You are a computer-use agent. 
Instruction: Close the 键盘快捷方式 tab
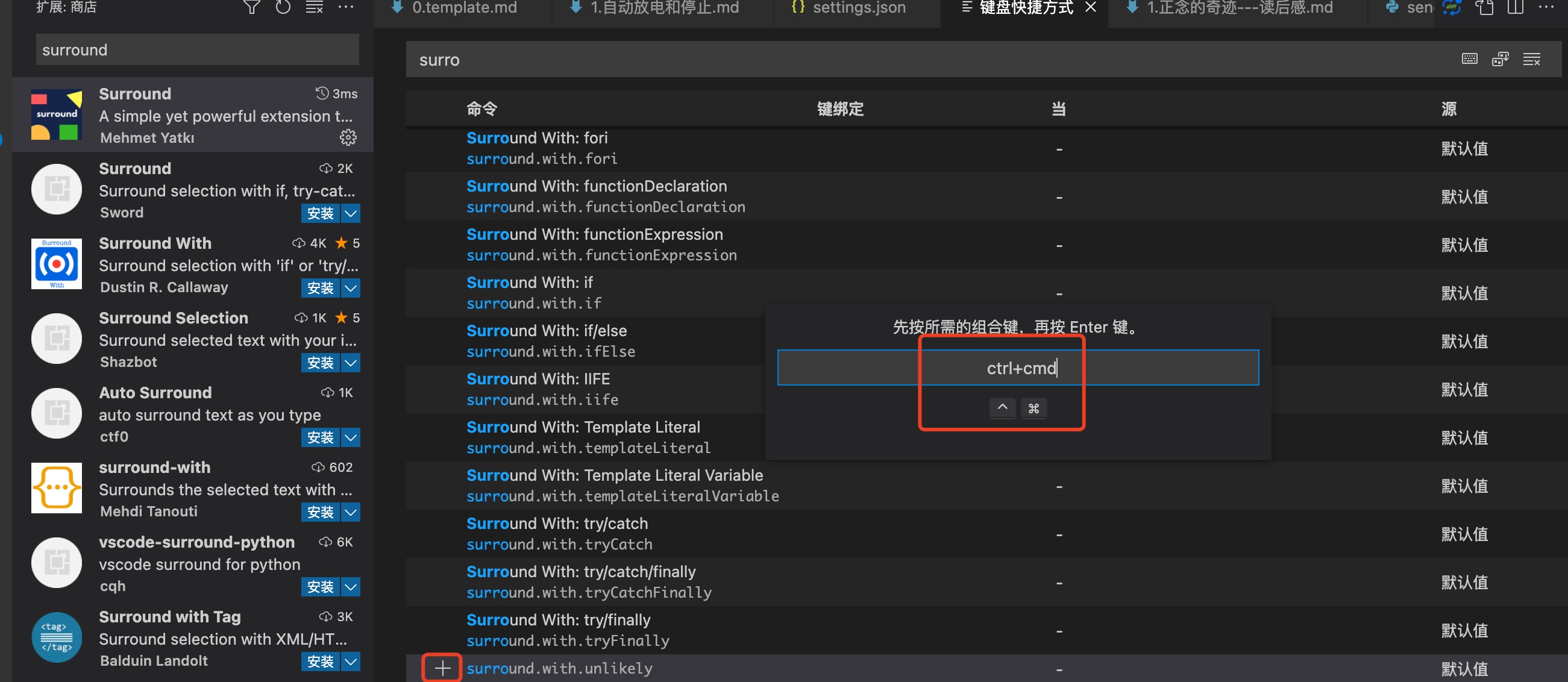[x=1091, y=7]
